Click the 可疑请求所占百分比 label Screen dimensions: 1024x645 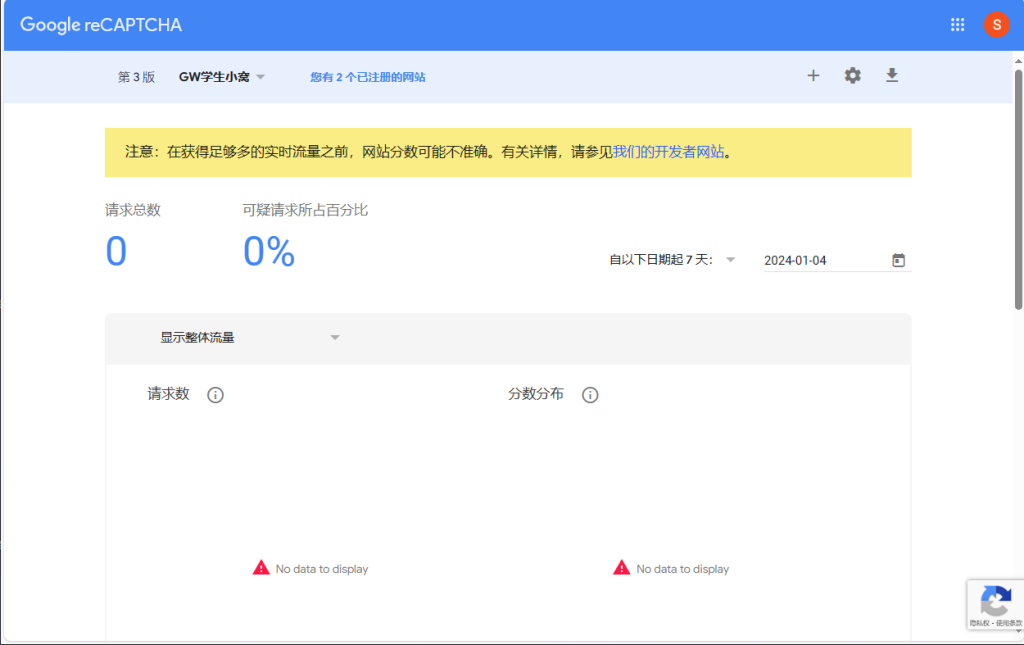305,210
